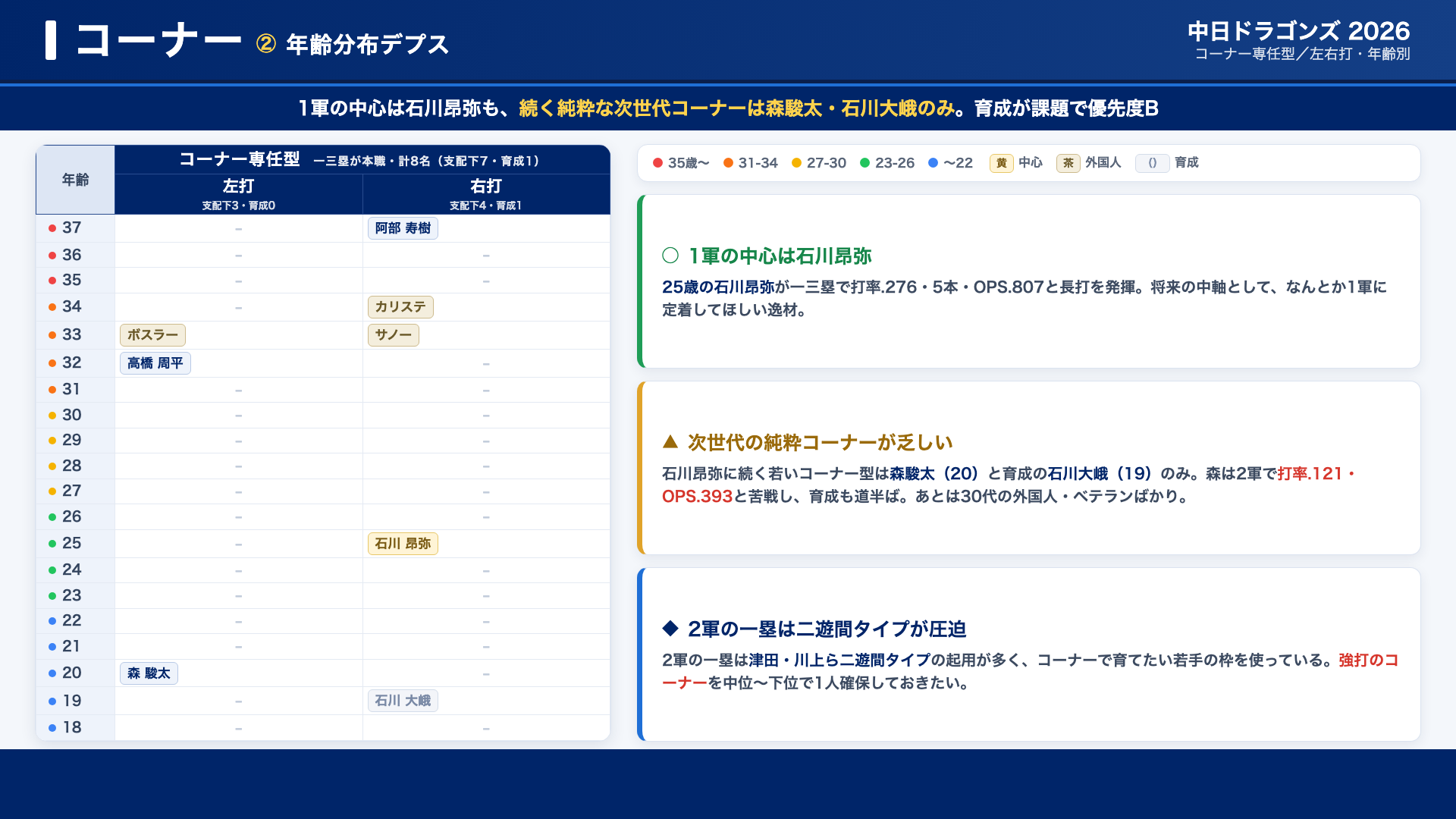Click the diamond icon beside 2軍の一塁は二遊間タイプ

pos(670,628)
